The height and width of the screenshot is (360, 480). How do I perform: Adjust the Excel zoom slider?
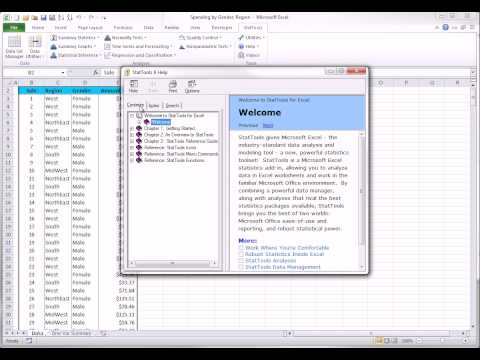point(442,341)
